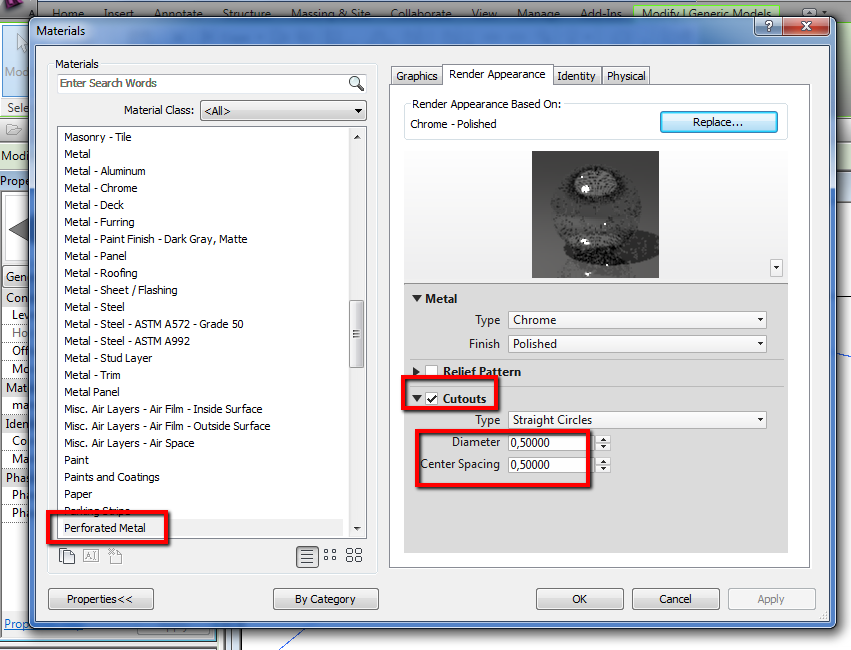This screenshot has height=650, width=851.
Task: Decrease Diameter with the down spinner
Action: coord(603,447)
